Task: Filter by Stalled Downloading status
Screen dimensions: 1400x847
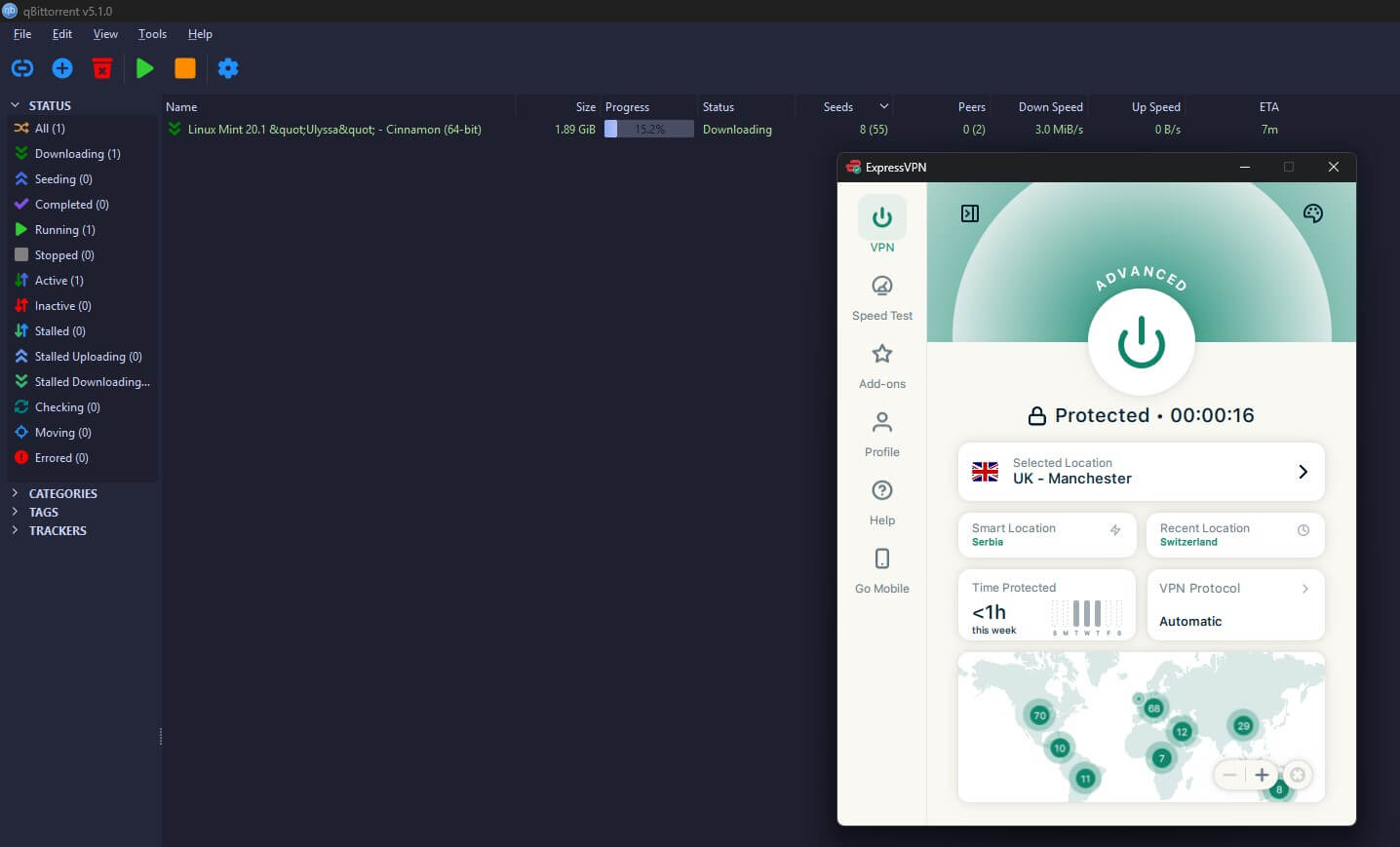Action: coord(80,382)
